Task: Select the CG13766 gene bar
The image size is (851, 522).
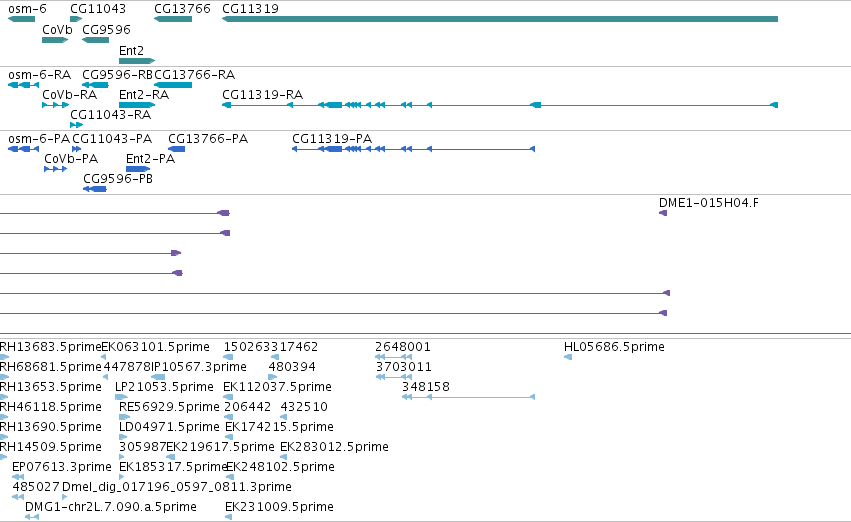Action: coord(173,19)
